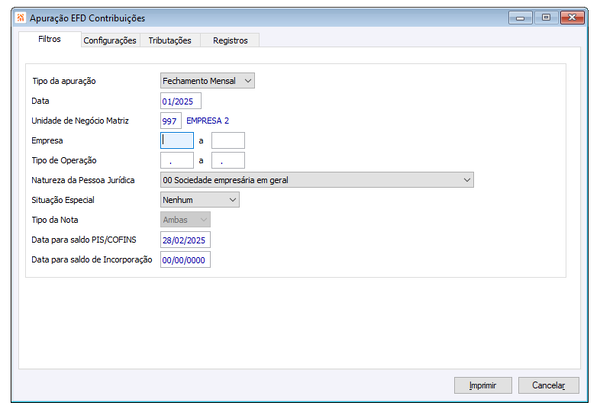This screenshot has width=600, height=409.
Task: Click the Data para saldo de Incorporação field
Action: click(x=185, y=260)
